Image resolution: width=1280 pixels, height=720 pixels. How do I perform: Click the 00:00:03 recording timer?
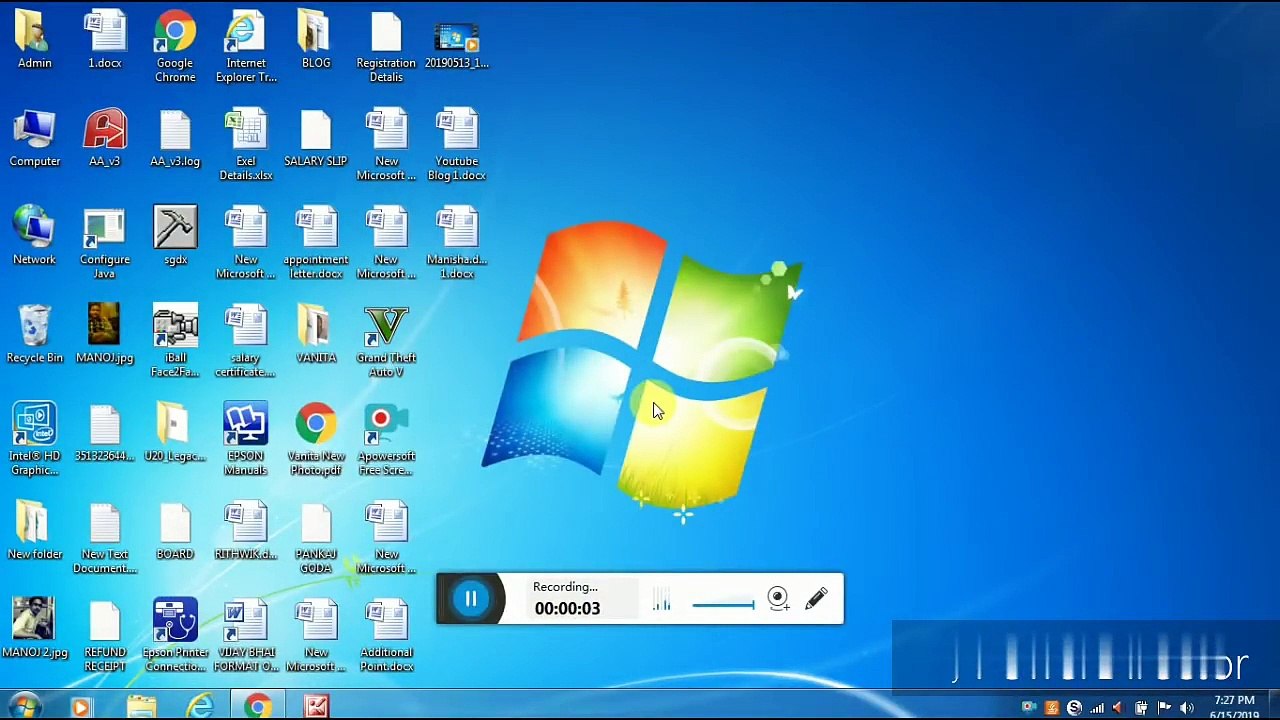[x=567, y=608]
